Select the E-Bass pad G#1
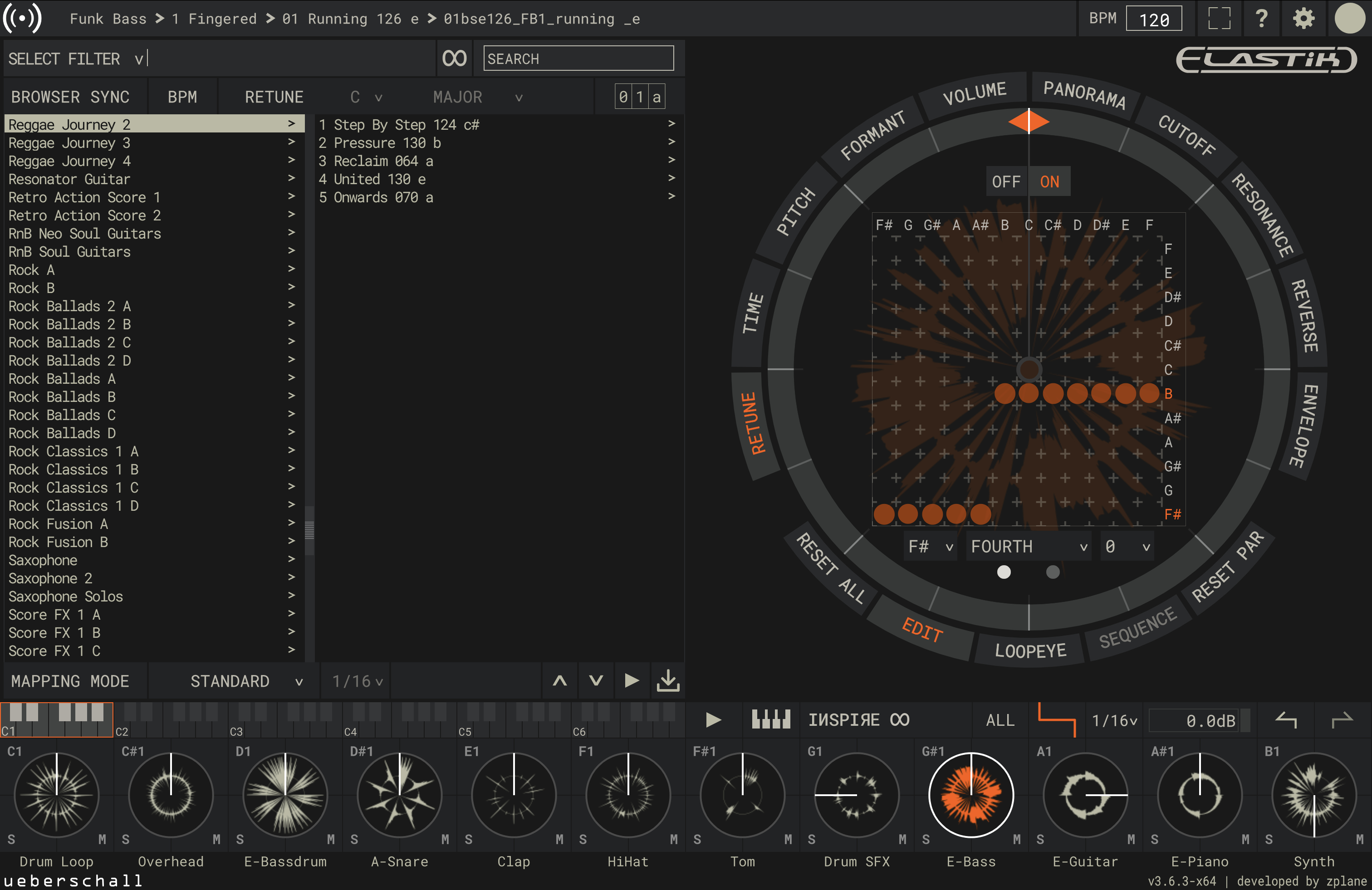The image size is (1372, 890). [x=971, y=795]
